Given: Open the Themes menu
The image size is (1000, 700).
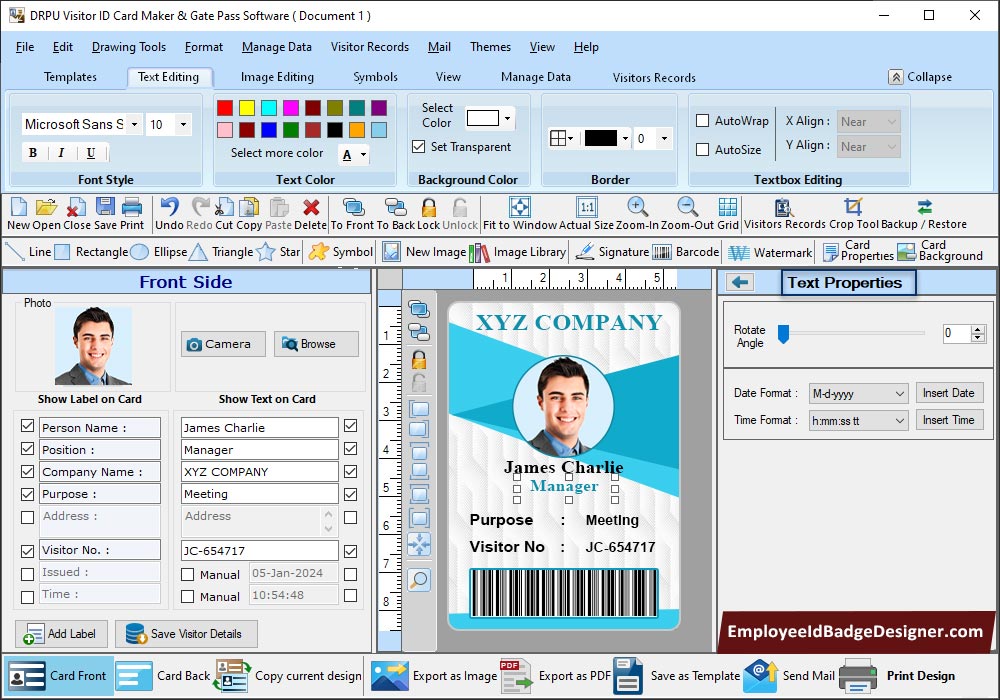Looking at the screenshot, I should point(490,47).
